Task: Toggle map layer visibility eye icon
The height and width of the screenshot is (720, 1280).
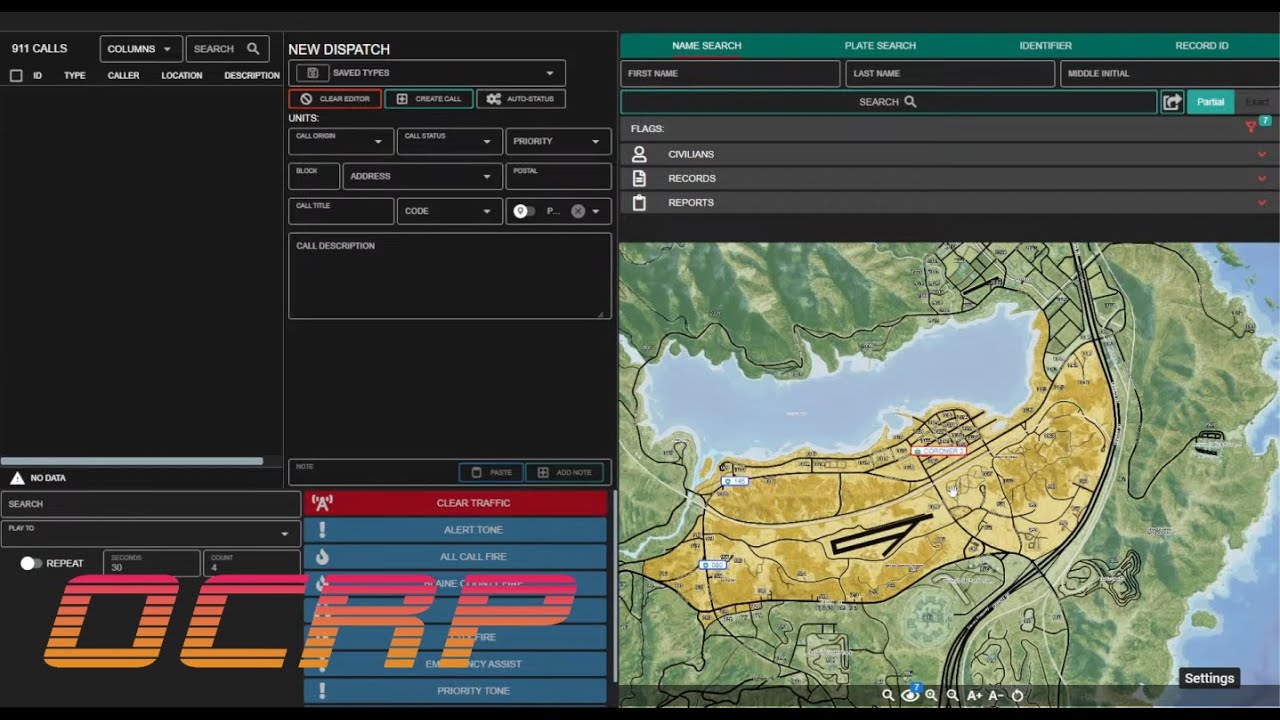Action: click(910, 695)
